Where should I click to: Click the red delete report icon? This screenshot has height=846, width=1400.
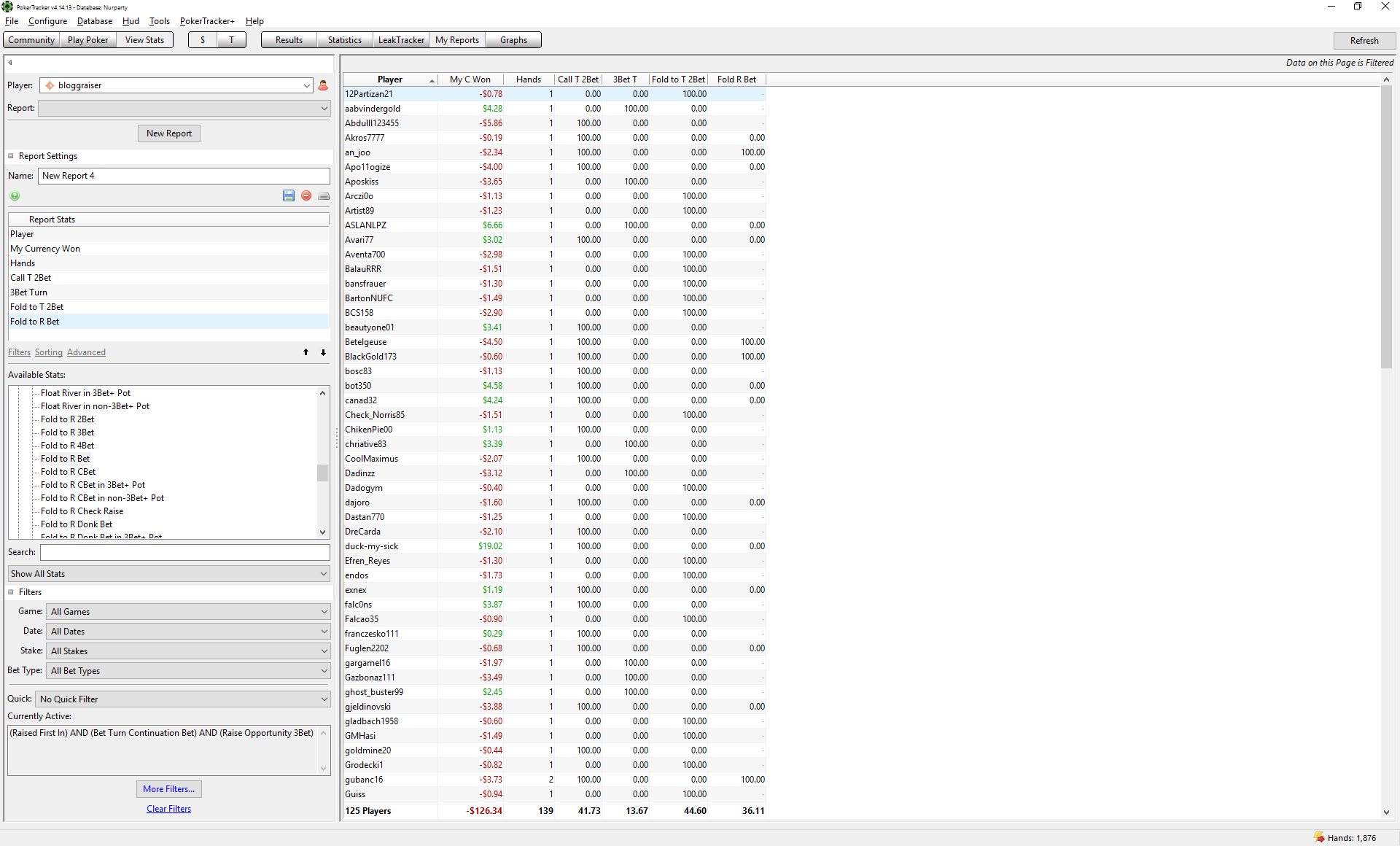click(x=306, y=195)
